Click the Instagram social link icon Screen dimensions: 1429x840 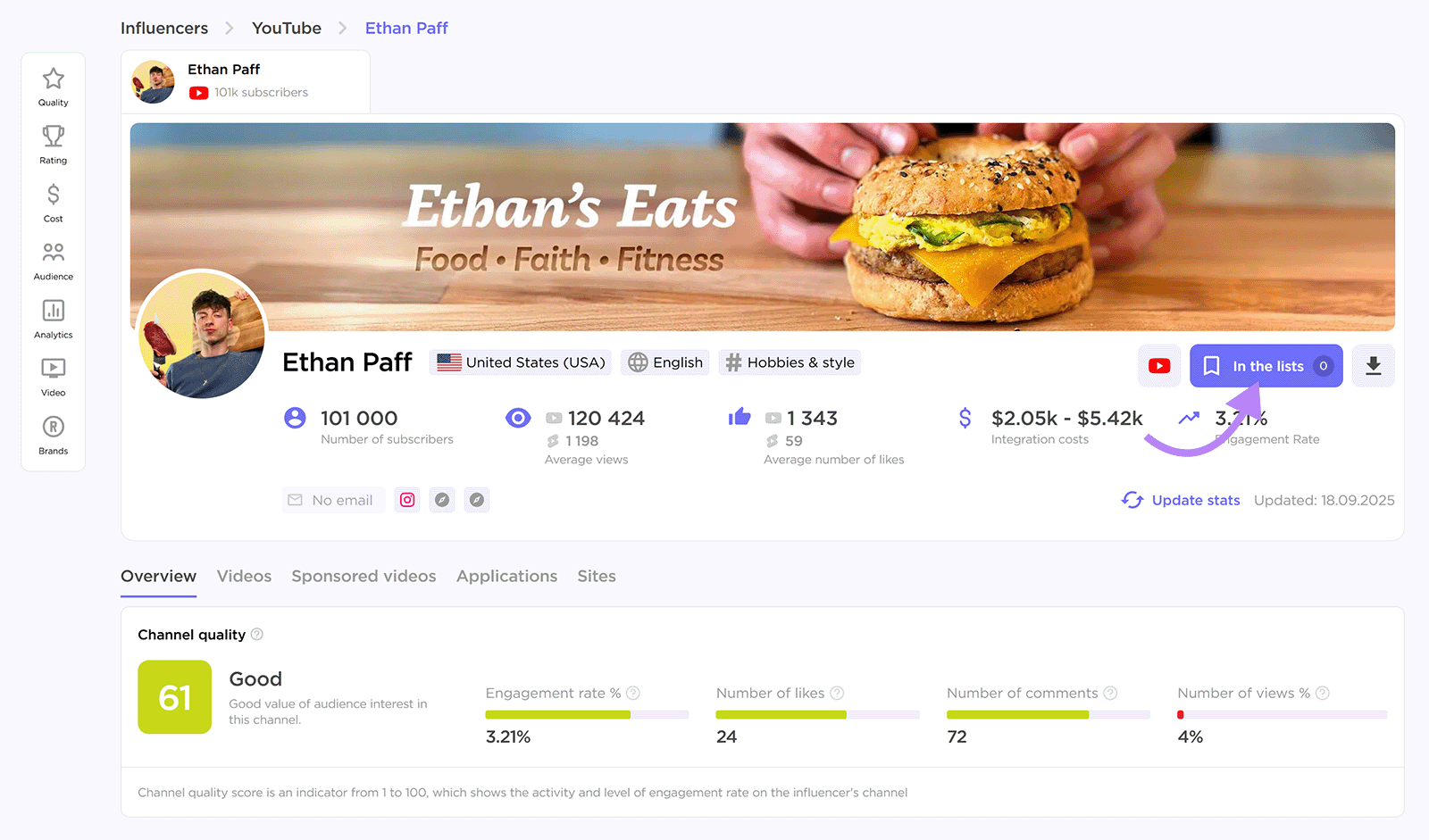(x=407, y=500)
